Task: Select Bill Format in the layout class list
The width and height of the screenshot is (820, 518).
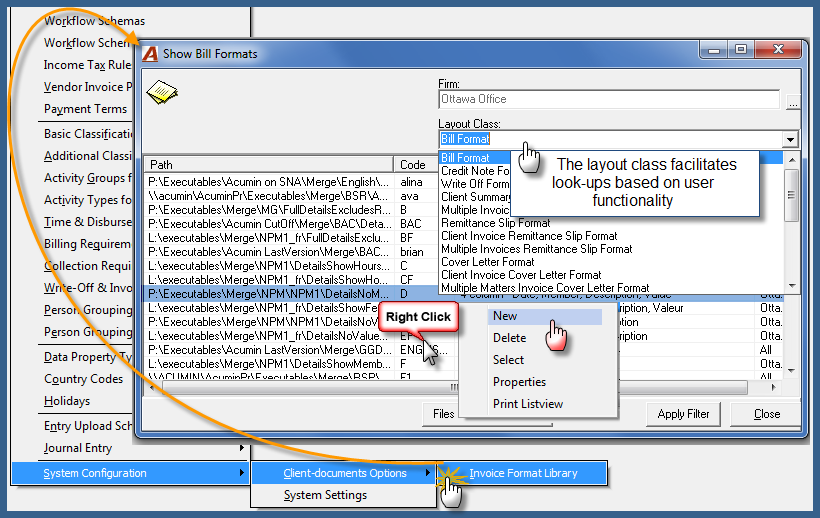Action: pyautogui.click(x=465, y=158)
